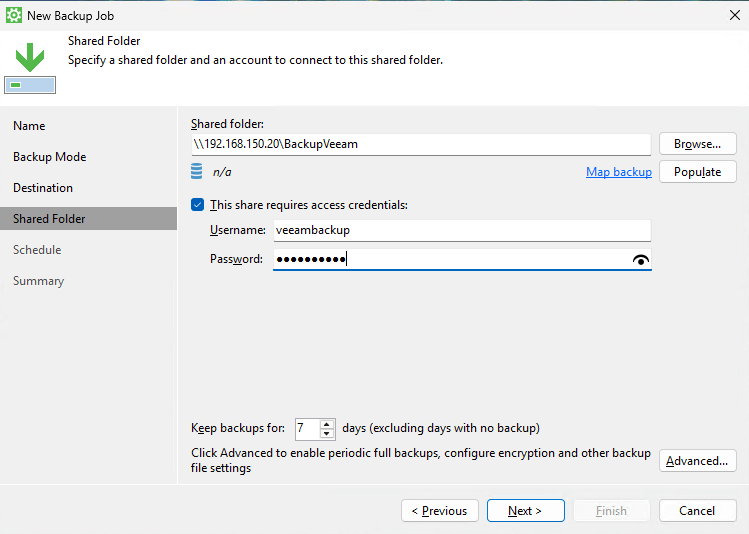Go to Backup Mode wizard step

coord(49,157)
